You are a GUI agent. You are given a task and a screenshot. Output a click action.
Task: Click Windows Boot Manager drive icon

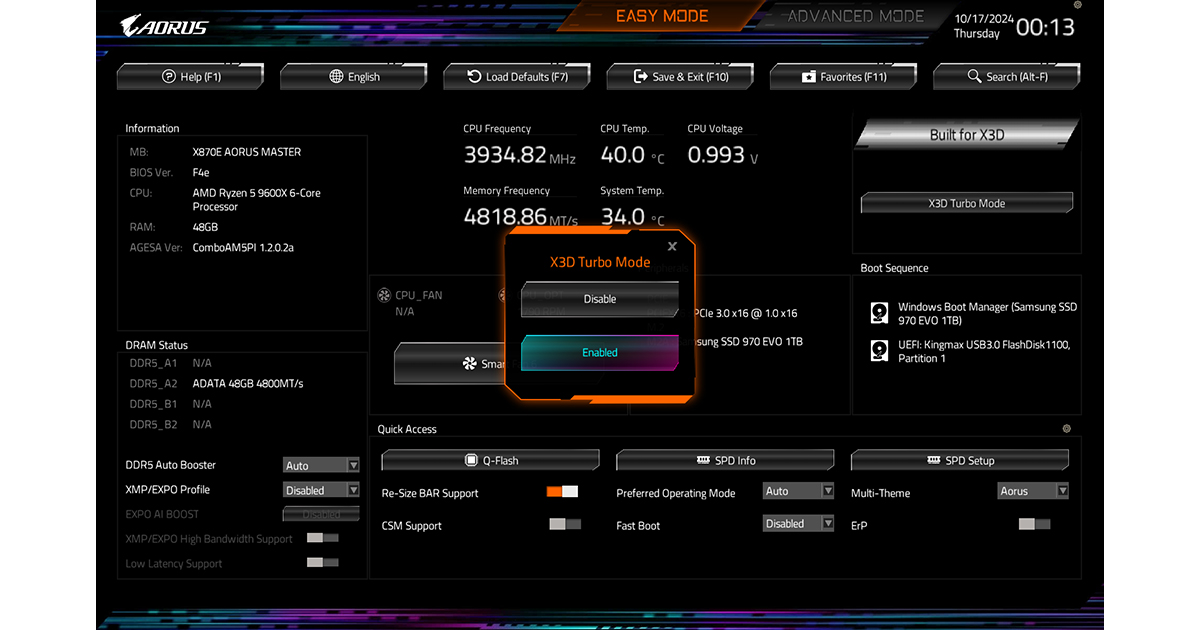click(879, 313)
